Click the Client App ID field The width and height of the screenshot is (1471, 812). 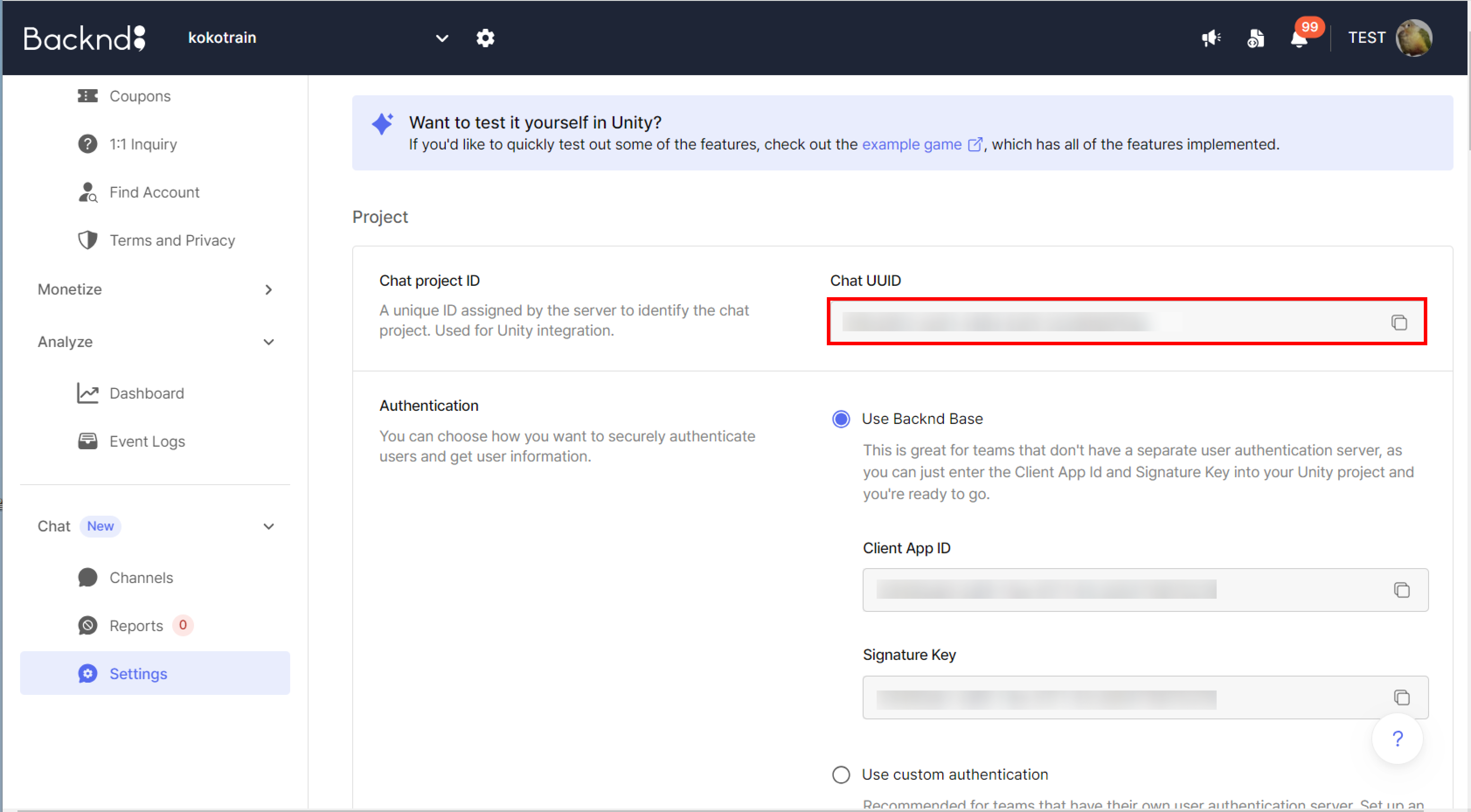click(1145, 589)
